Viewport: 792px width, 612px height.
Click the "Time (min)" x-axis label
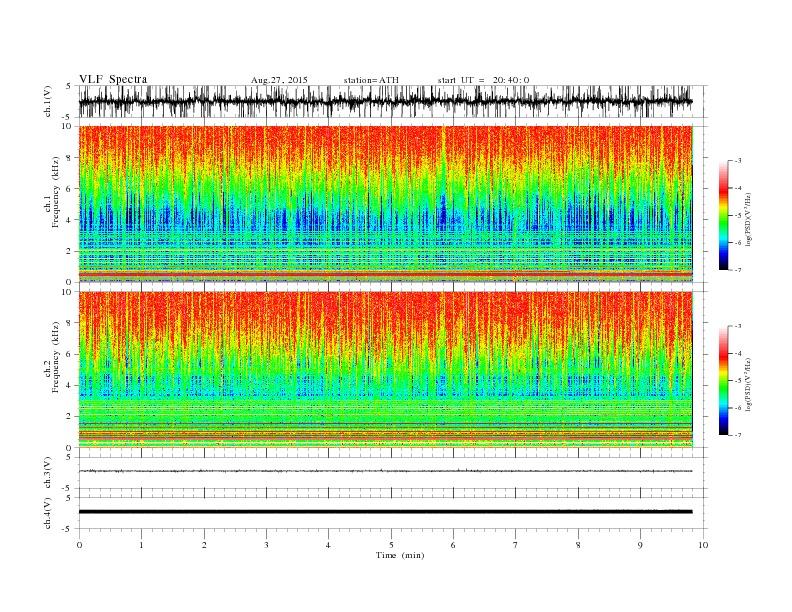400,555
